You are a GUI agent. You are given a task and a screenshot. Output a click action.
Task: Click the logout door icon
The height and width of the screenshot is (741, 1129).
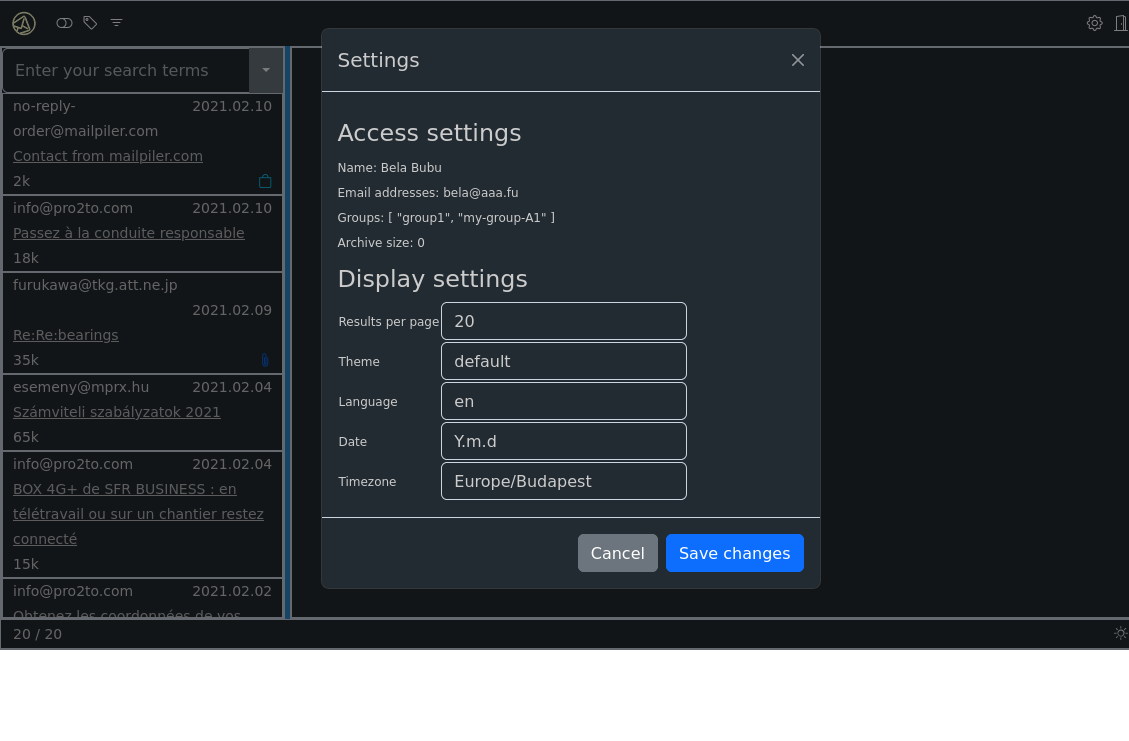[x=1121, y=23]
